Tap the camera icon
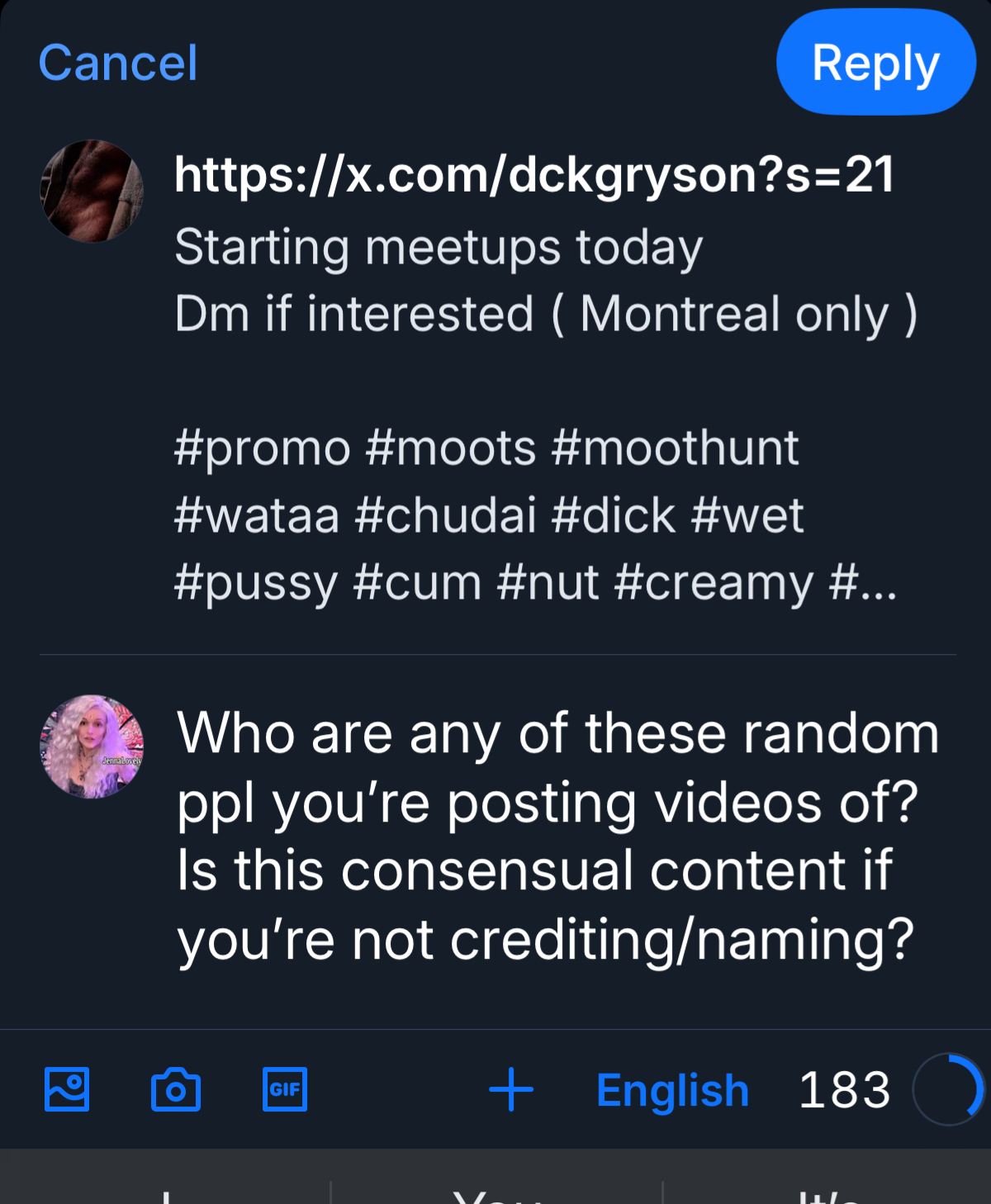 tap(176, 1089)
